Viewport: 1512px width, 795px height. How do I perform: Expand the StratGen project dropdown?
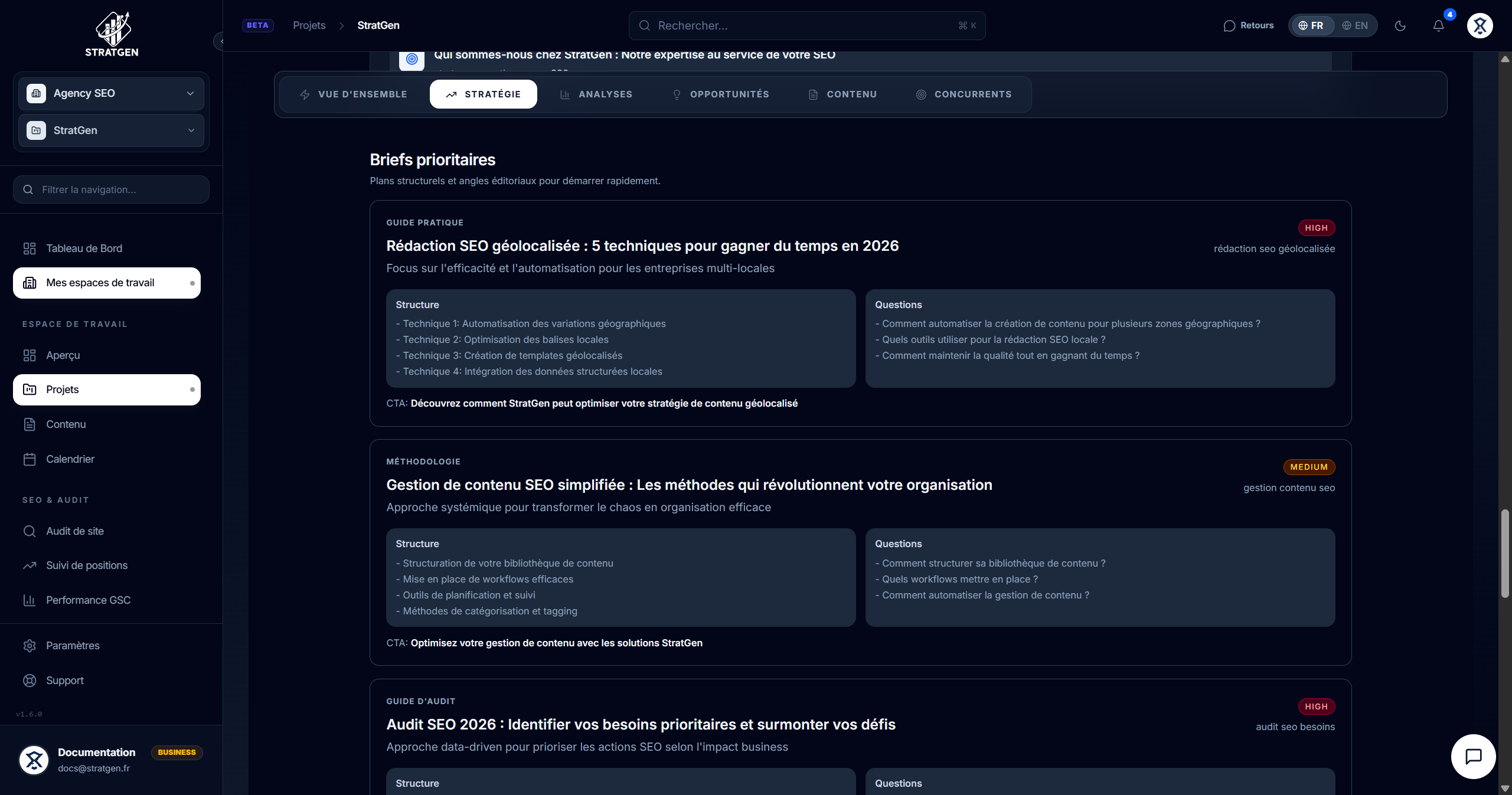click(x=111, y=130)
